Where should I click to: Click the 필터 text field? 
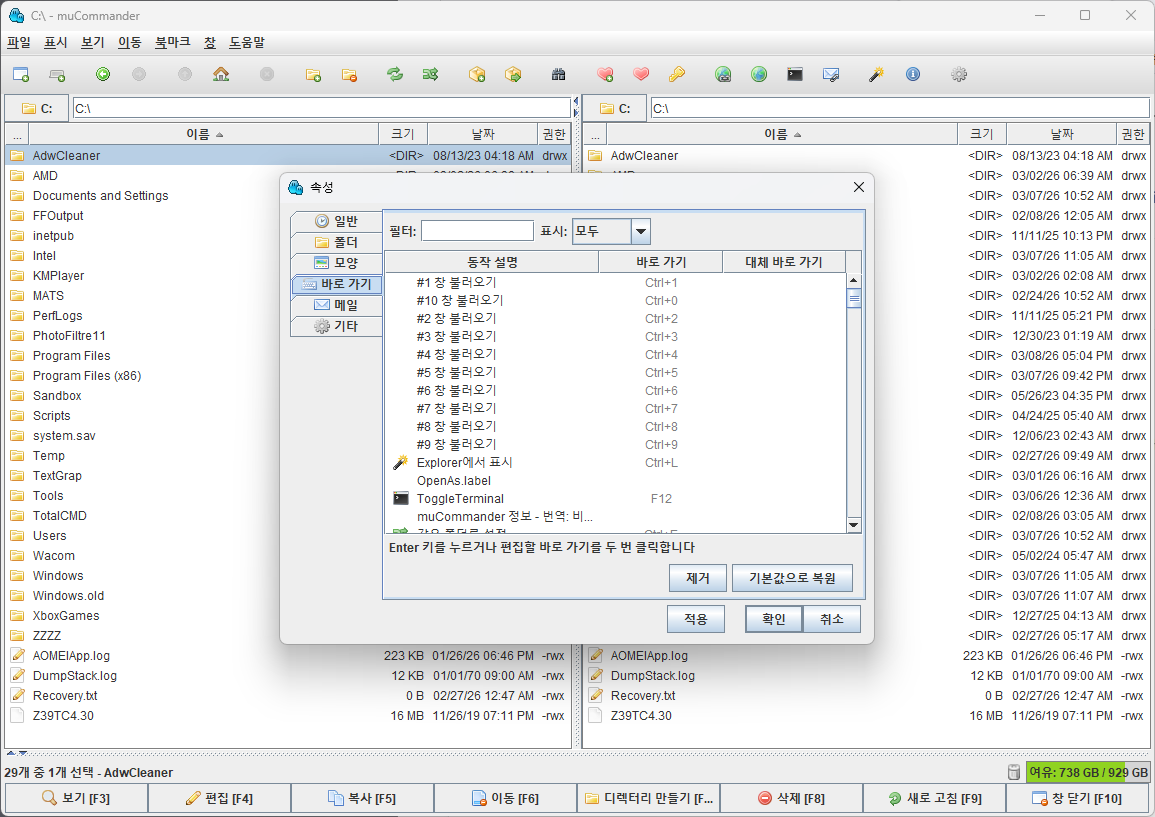[477, 231]
